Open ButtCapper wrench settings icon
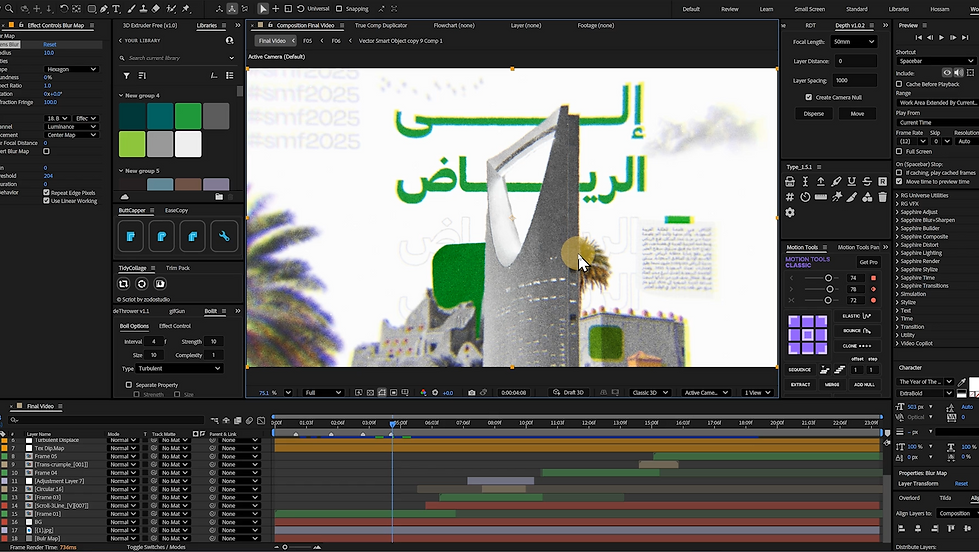This screenshot has height=552, width=979. click(x=224, y=236)
